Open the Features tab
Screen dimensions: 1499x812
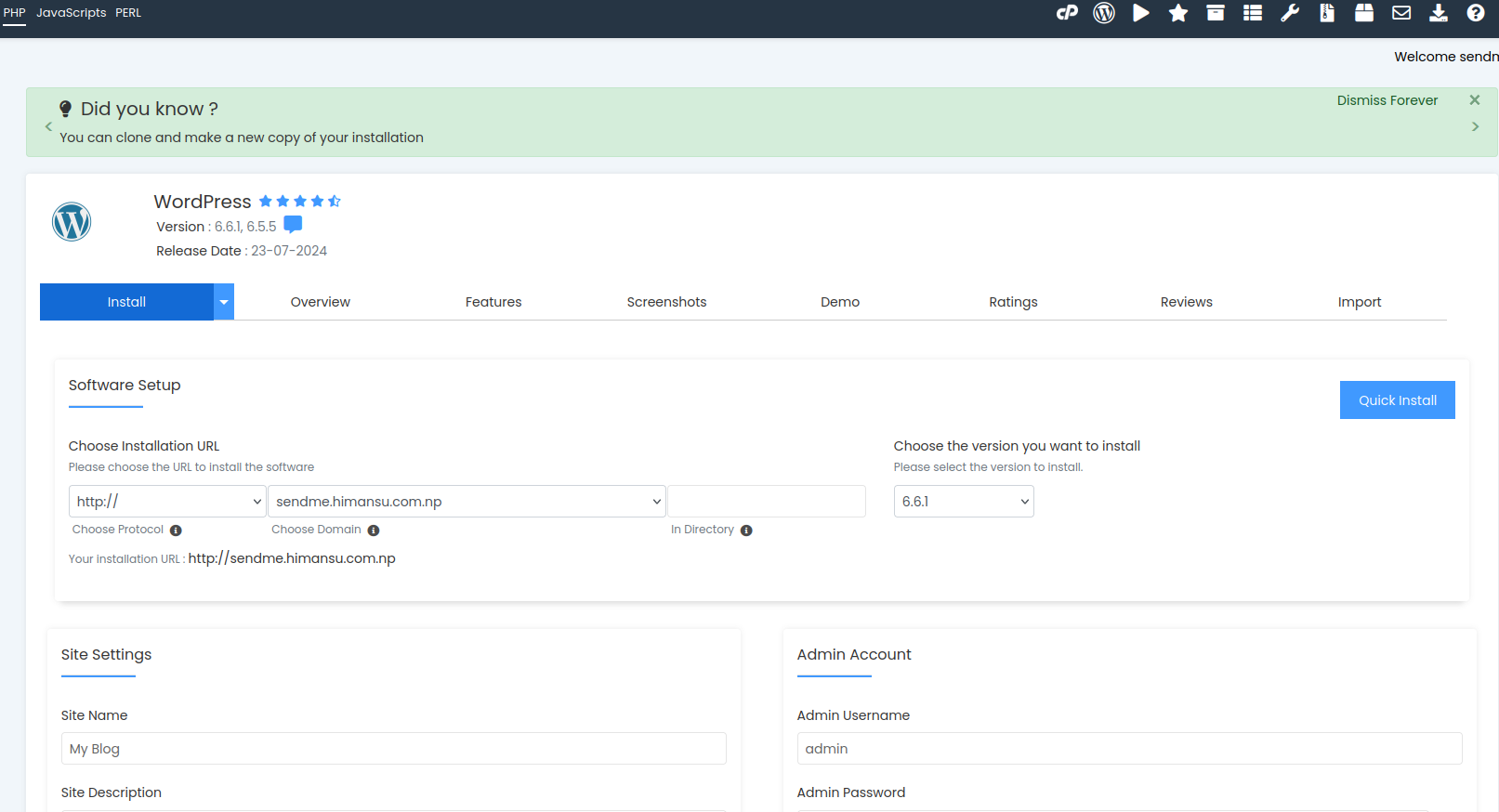(x=493, y=302)
